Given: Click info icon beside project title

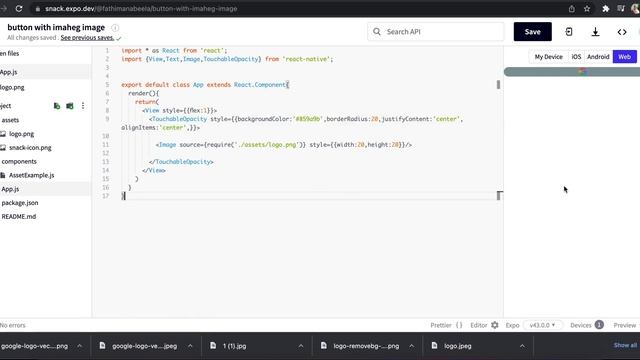Looking at the screenshot, I should point(115,27).
